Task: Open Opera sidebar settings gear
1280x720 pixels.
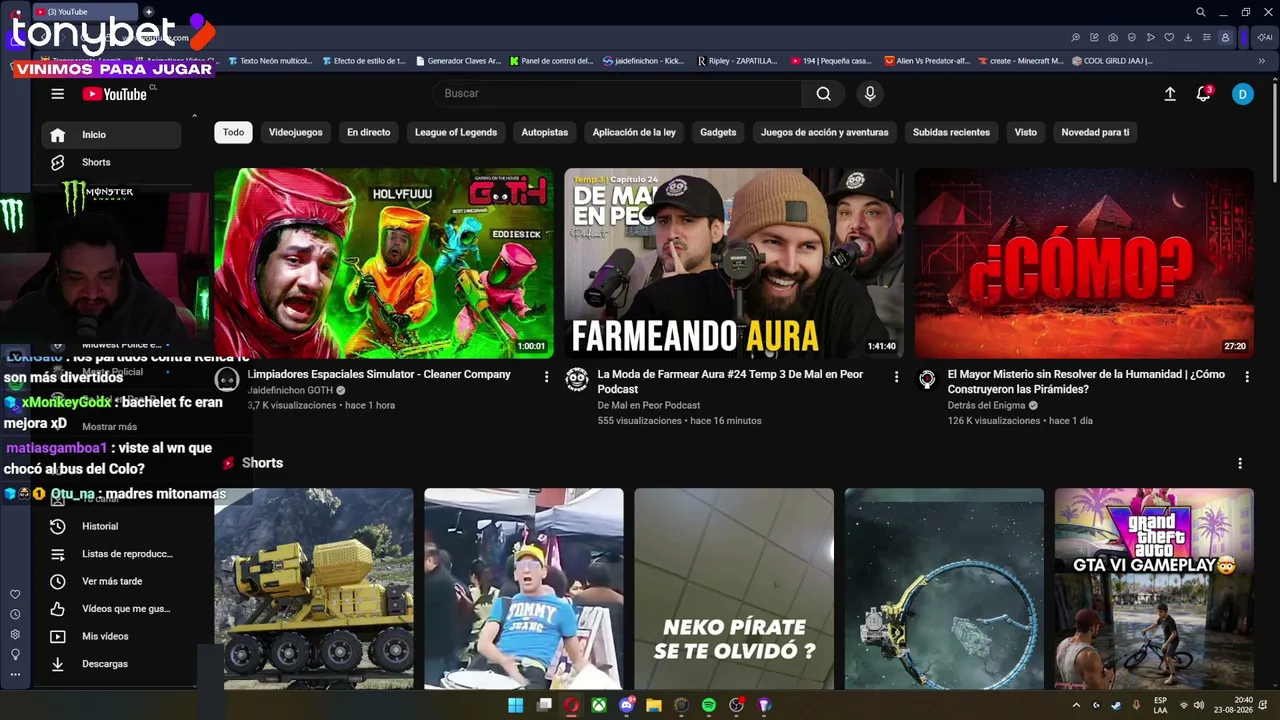Action: click(15, 635)
